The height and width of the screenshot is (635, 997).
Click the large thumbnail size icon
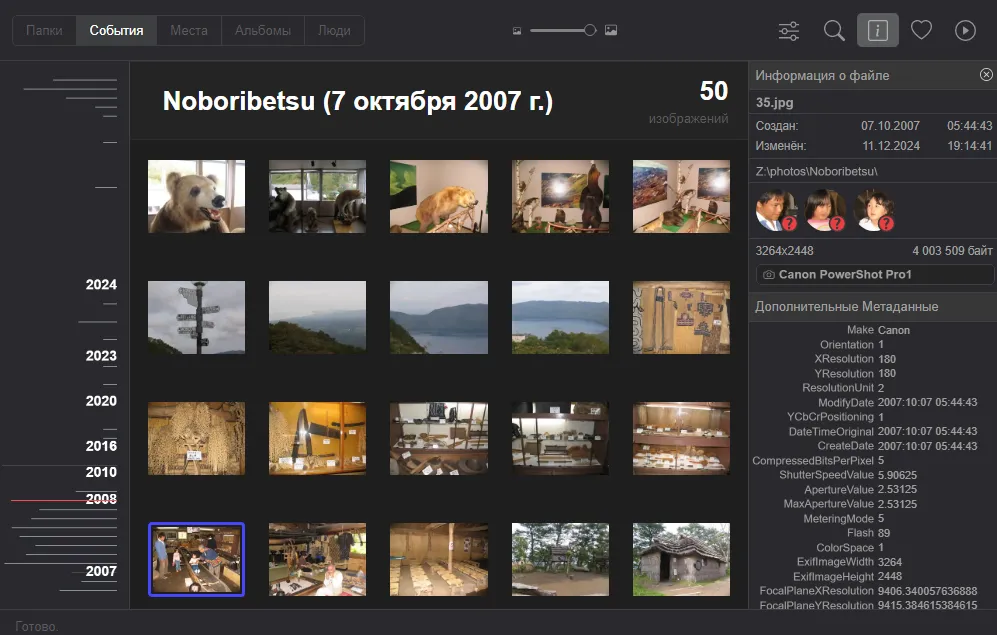coord(611,31)
